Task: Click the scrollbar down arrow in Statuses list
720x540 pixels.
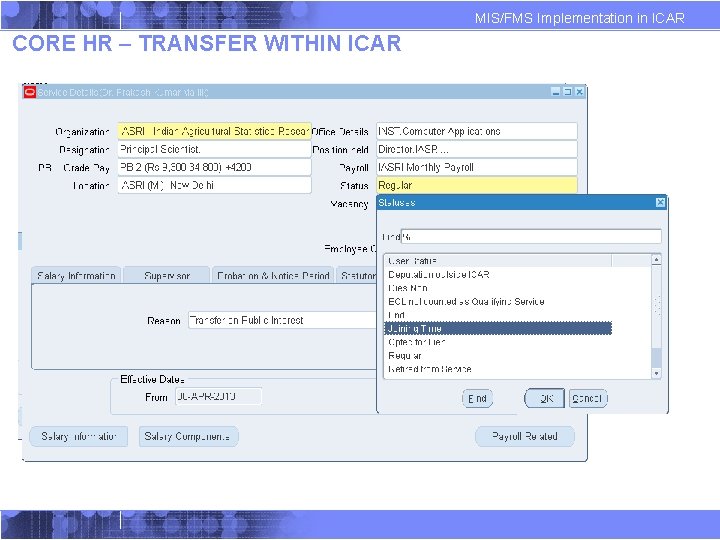Action: (657, 374)
